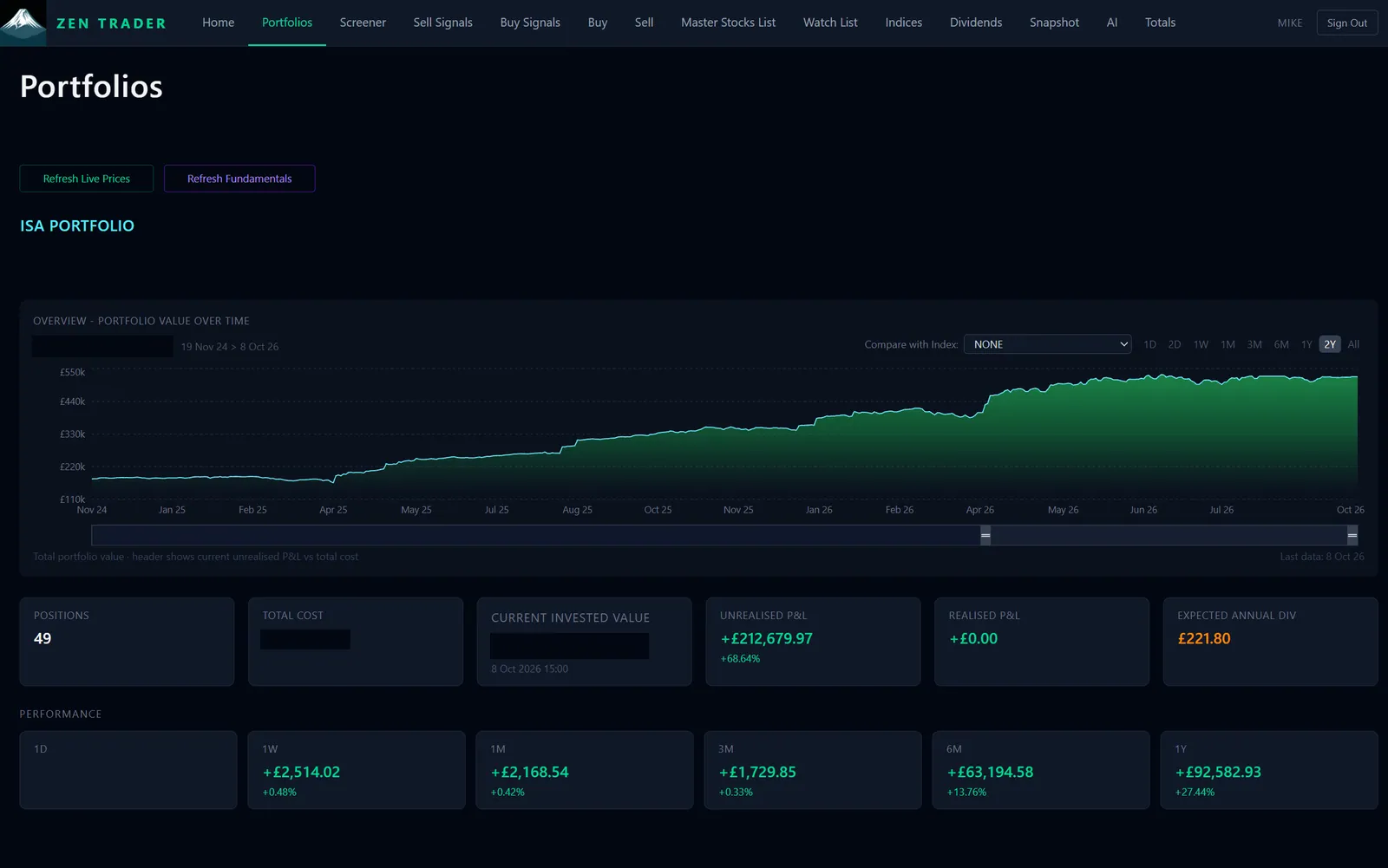Screen dimensions: 1388x868
Task: Go to the Portfolios tab
Action: 287,23
